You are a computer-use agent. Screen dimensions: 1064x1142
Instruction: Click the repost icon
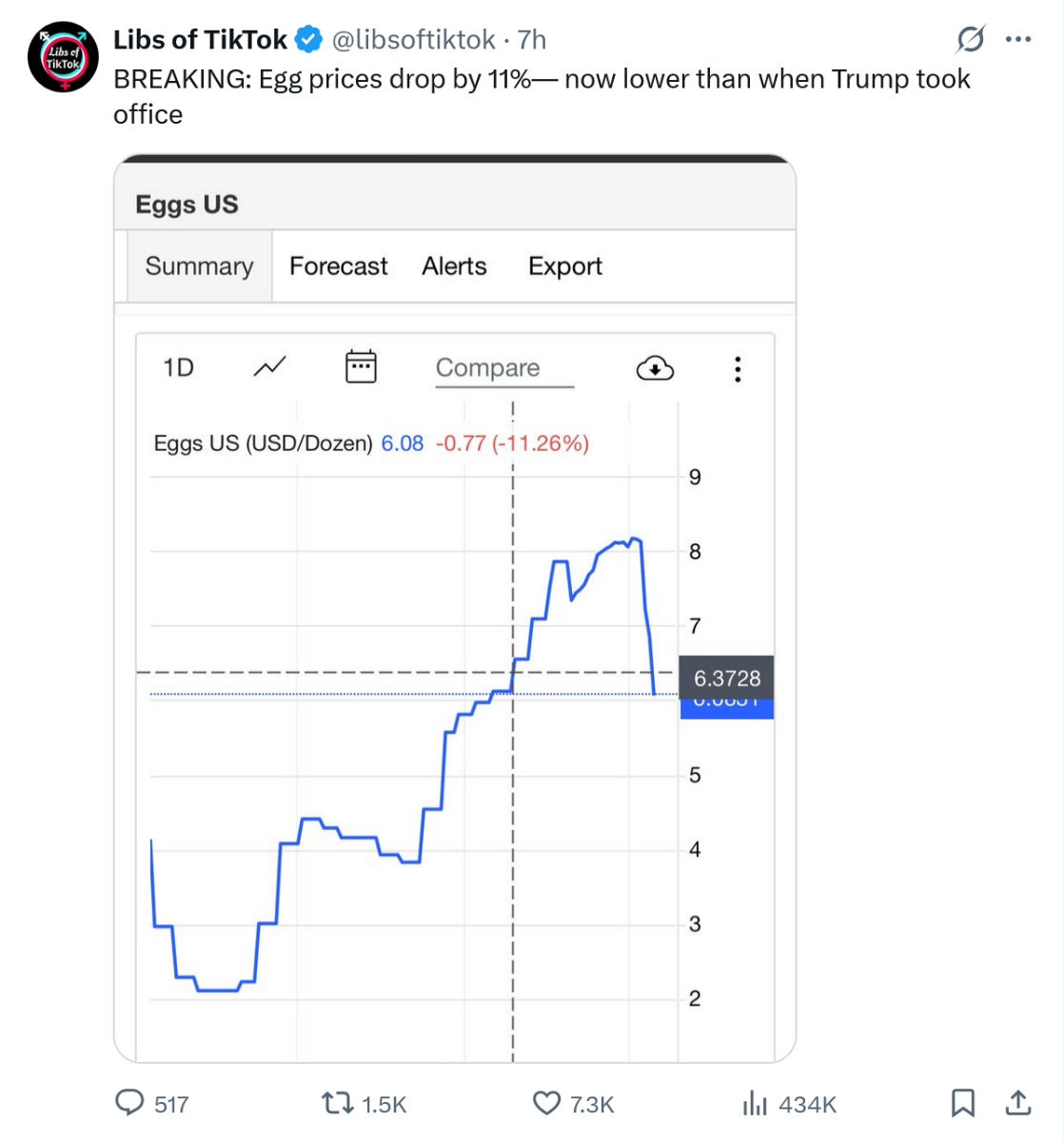click(336, 1103)
